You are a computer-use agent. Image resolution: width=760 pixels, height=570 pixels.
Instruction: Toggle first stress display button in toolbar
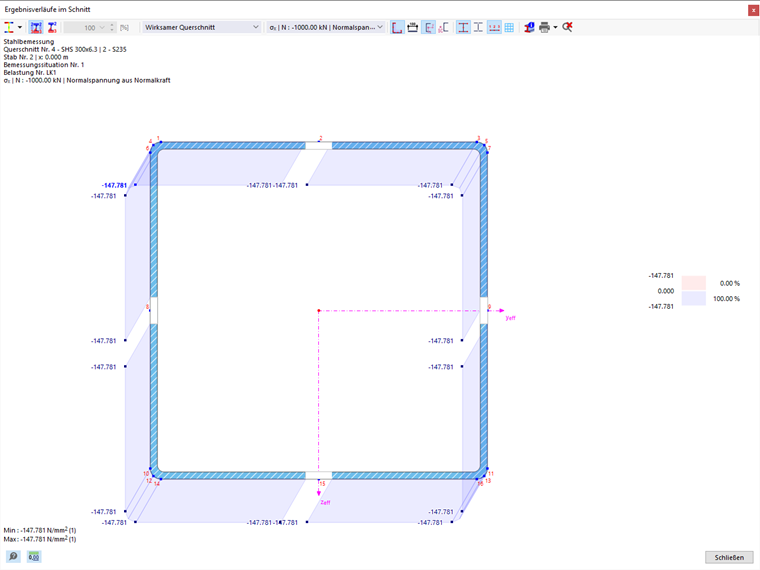click(x=36, y=28)
